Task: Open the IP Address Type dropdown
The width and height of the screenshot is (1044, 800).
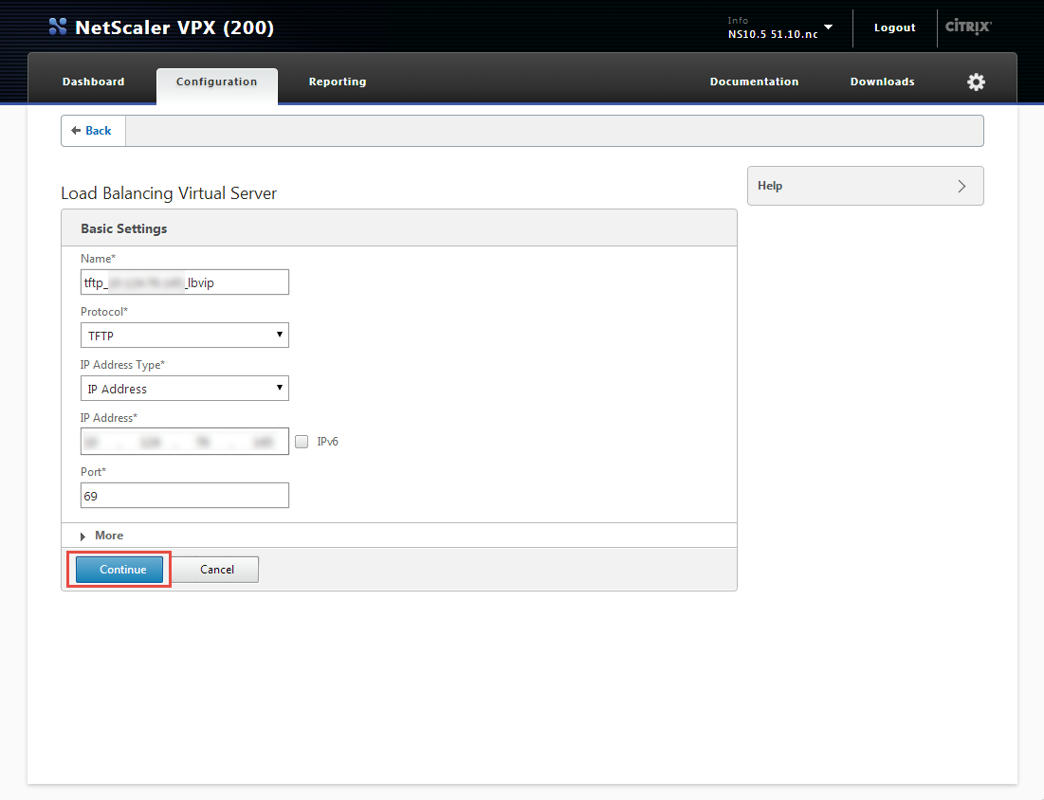Action: (184, 388)
